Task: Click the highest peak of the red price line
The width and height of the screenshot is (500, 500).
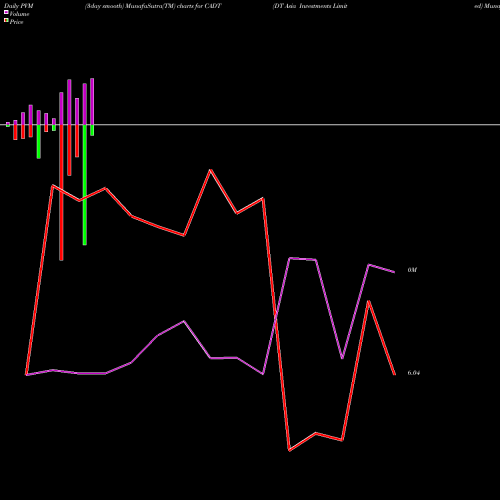Action: coord(210,170)
